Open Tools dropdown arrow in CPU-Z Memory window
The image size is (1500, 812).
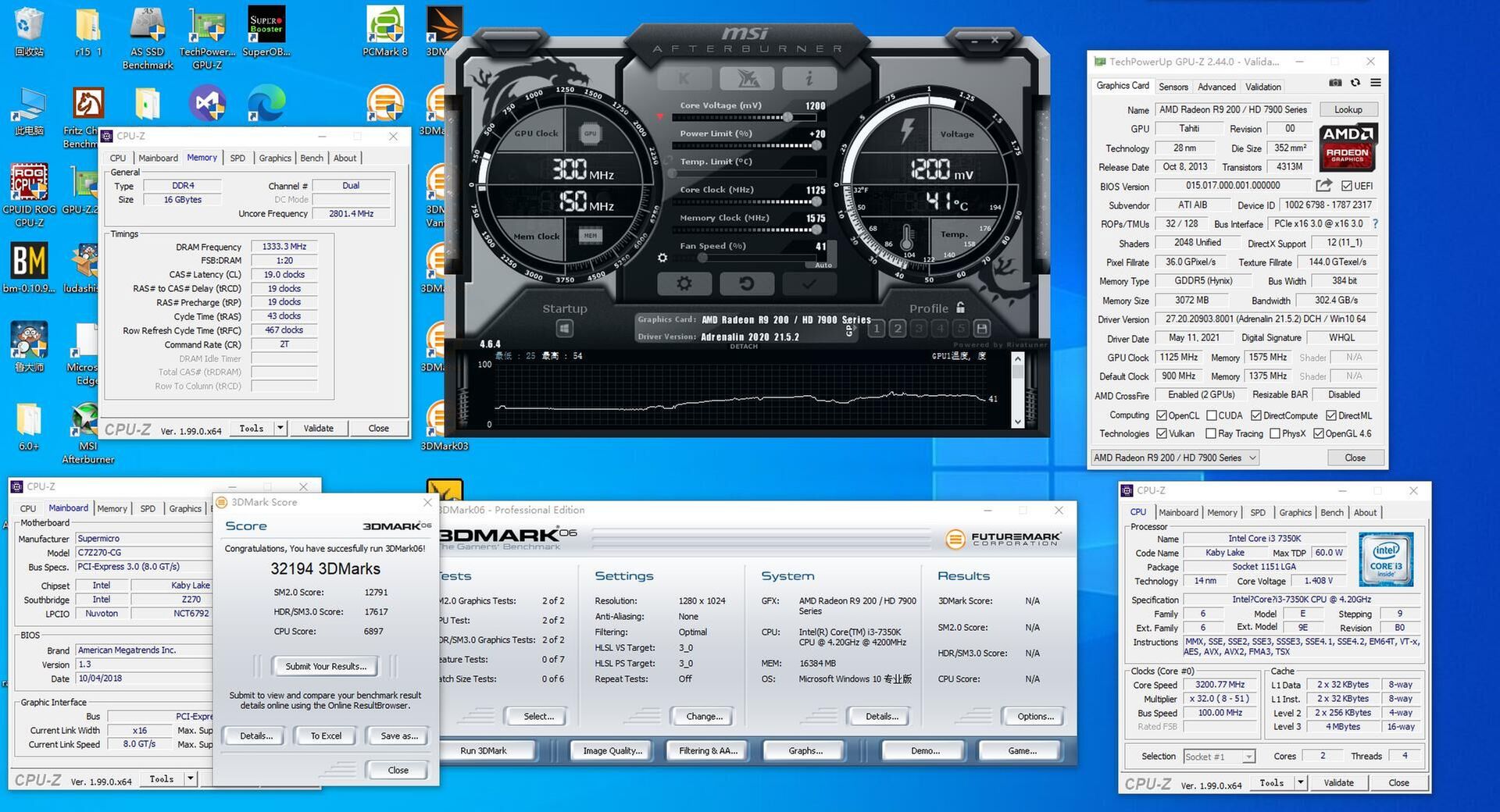[280, 428]
